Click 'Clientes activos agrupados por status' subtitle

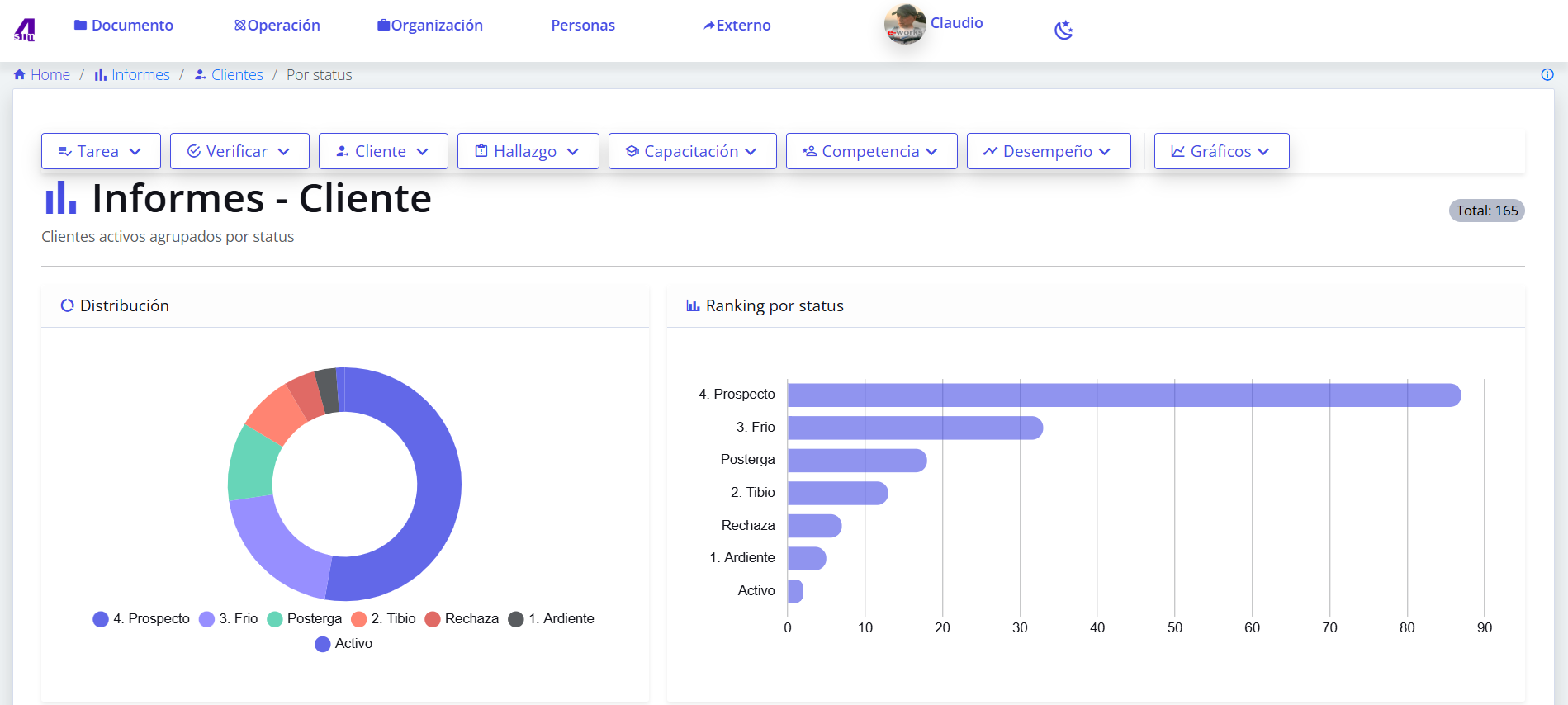(168, 237)
